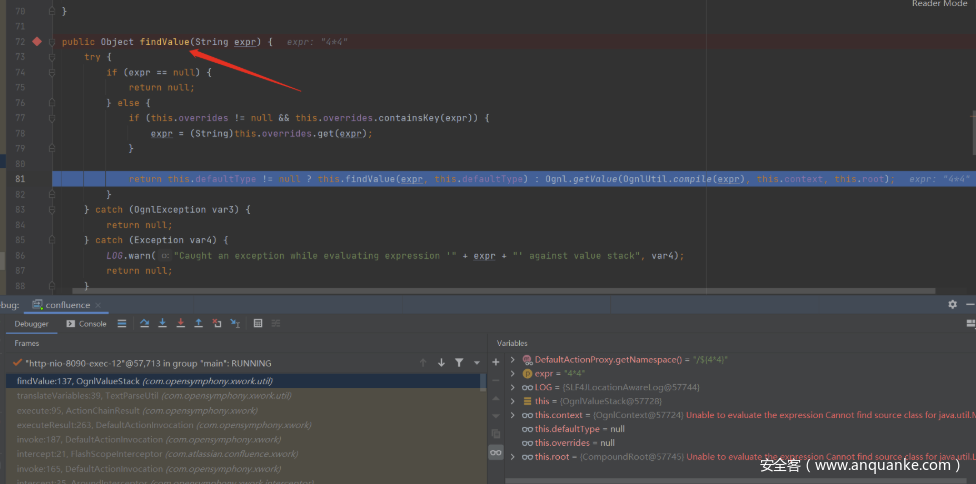This screenshot has width=976, height=484.
Task: Expand the this.context variable node
Action: (x=513, y=414)
